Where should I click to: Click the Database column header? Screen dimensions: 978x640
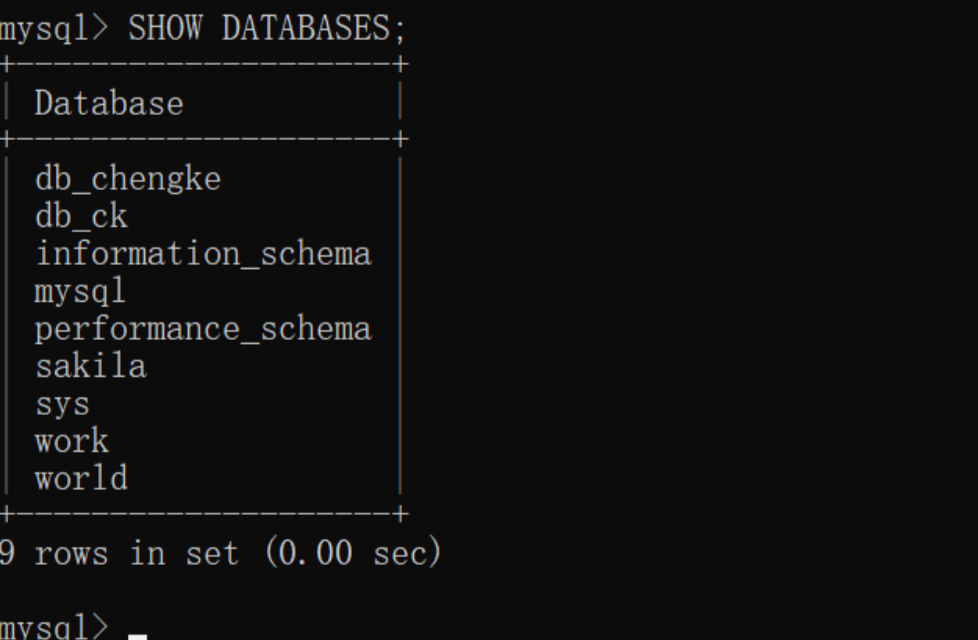coord(109,103)
